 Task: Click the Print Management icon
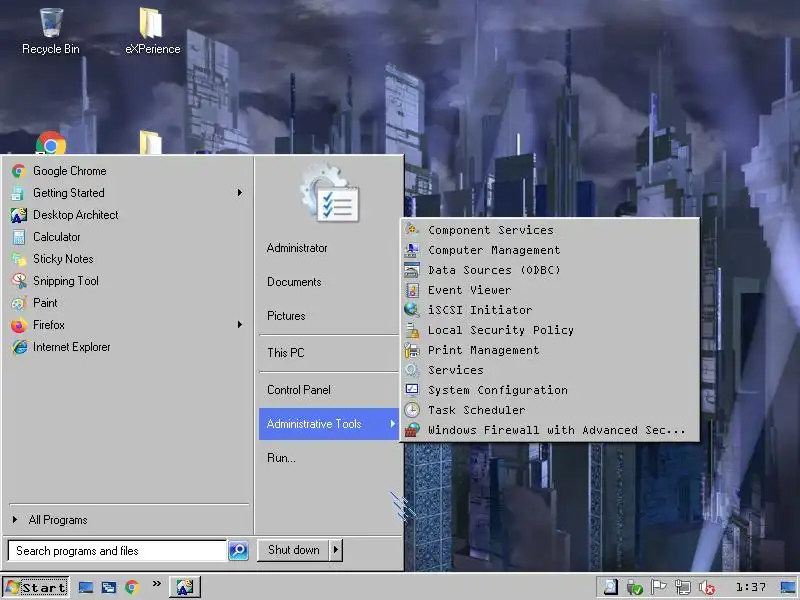point(412,350)
